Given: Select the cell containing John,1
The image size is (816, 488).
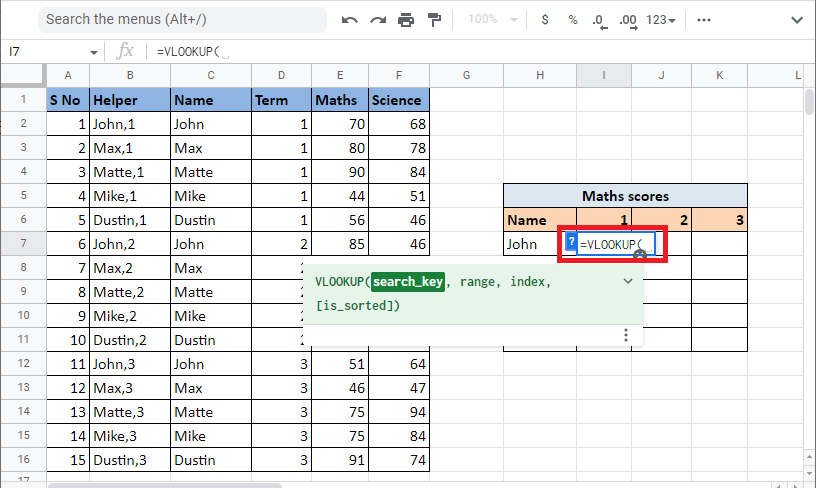Looking at the screenshot, I should coord(129,124).
